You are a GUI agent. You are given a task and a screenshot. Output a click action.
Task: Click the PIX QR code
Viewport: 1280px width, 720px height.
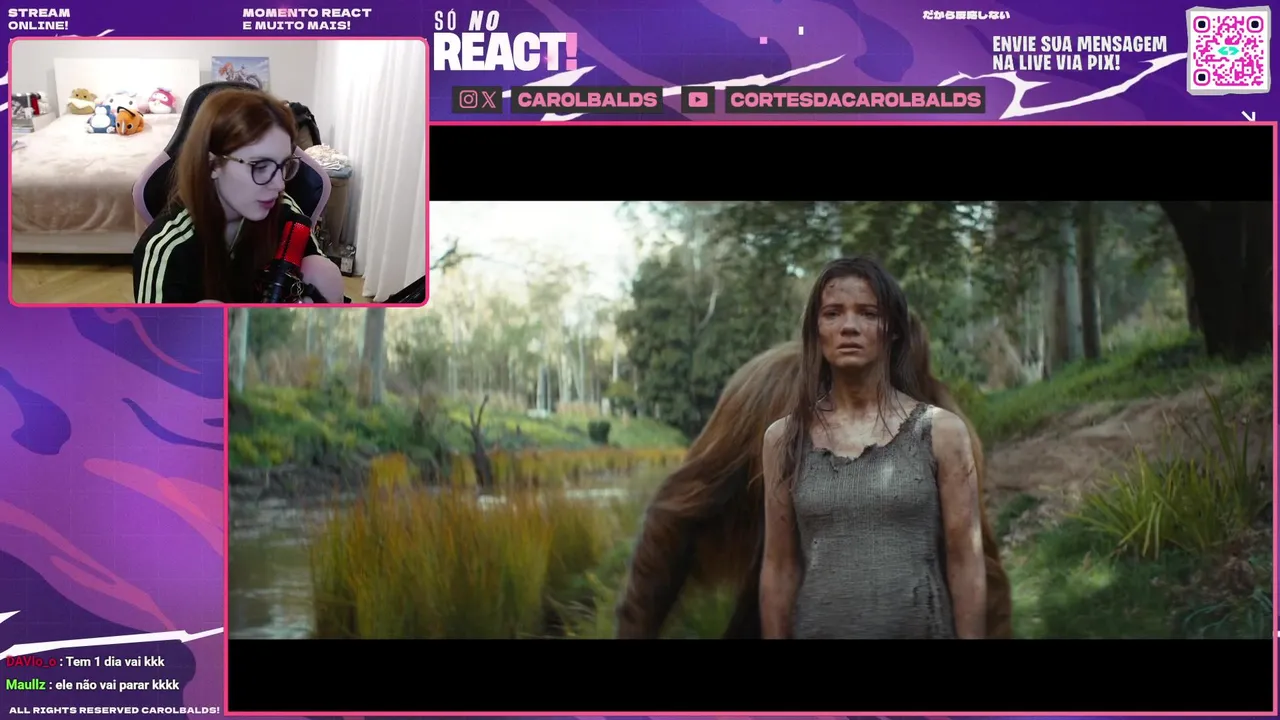pyautogui.click(x=1228, y=50)
